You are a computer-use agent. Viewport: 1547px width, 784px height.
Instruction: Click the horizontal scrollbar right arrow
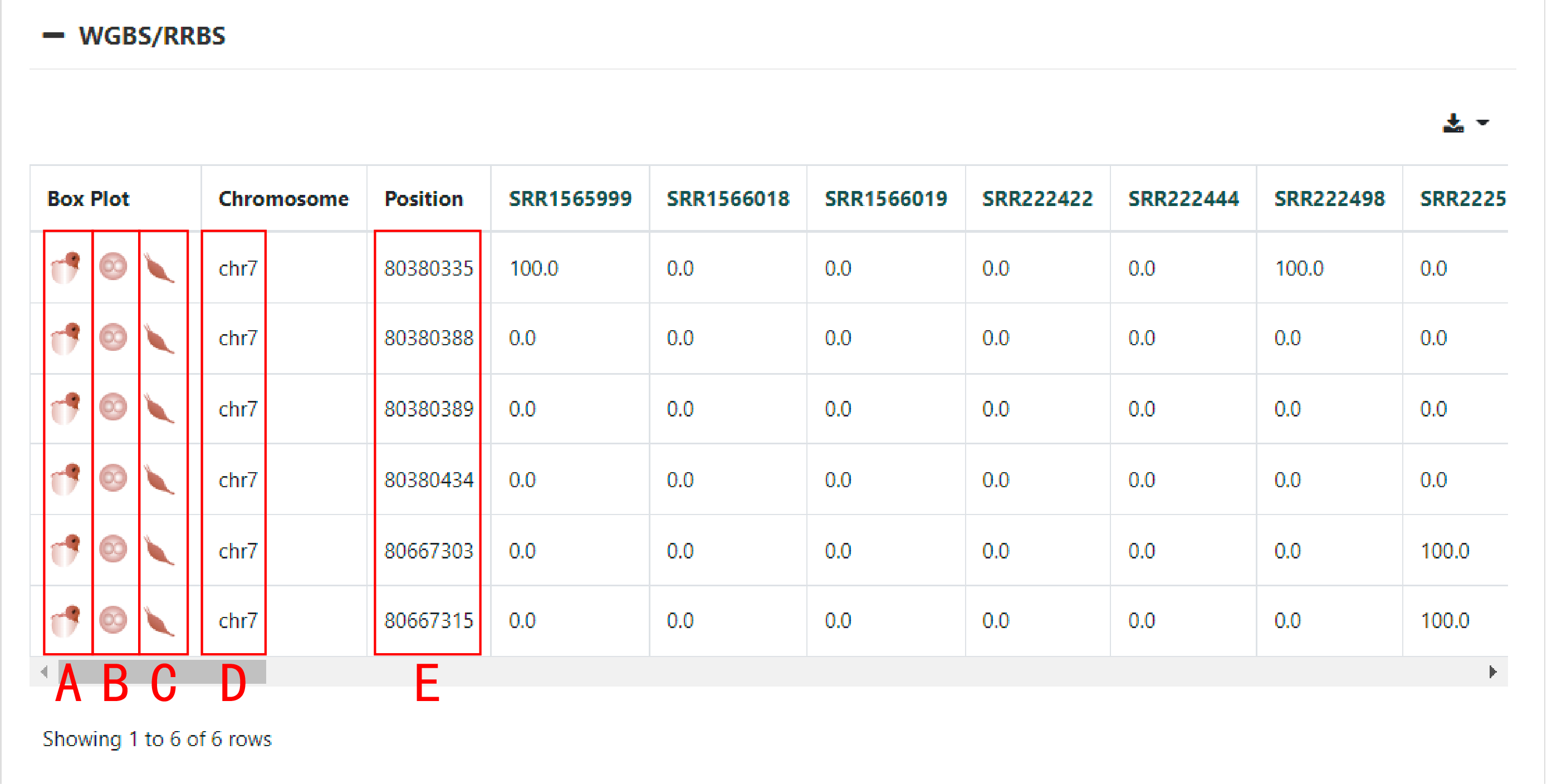click(x=1493, y=672)
